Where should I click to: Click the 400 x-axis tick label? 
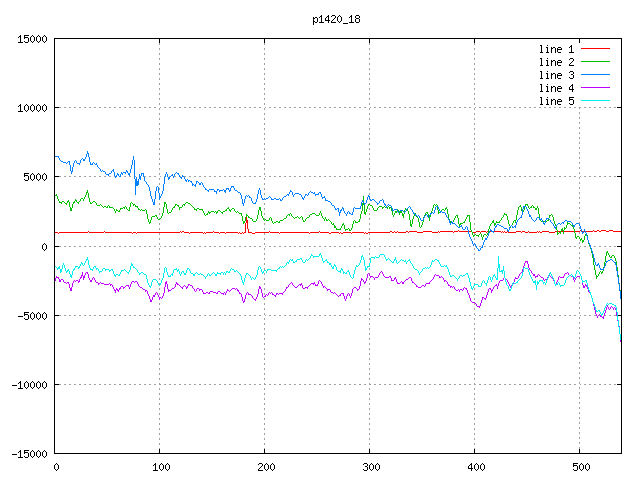point(474,466)
